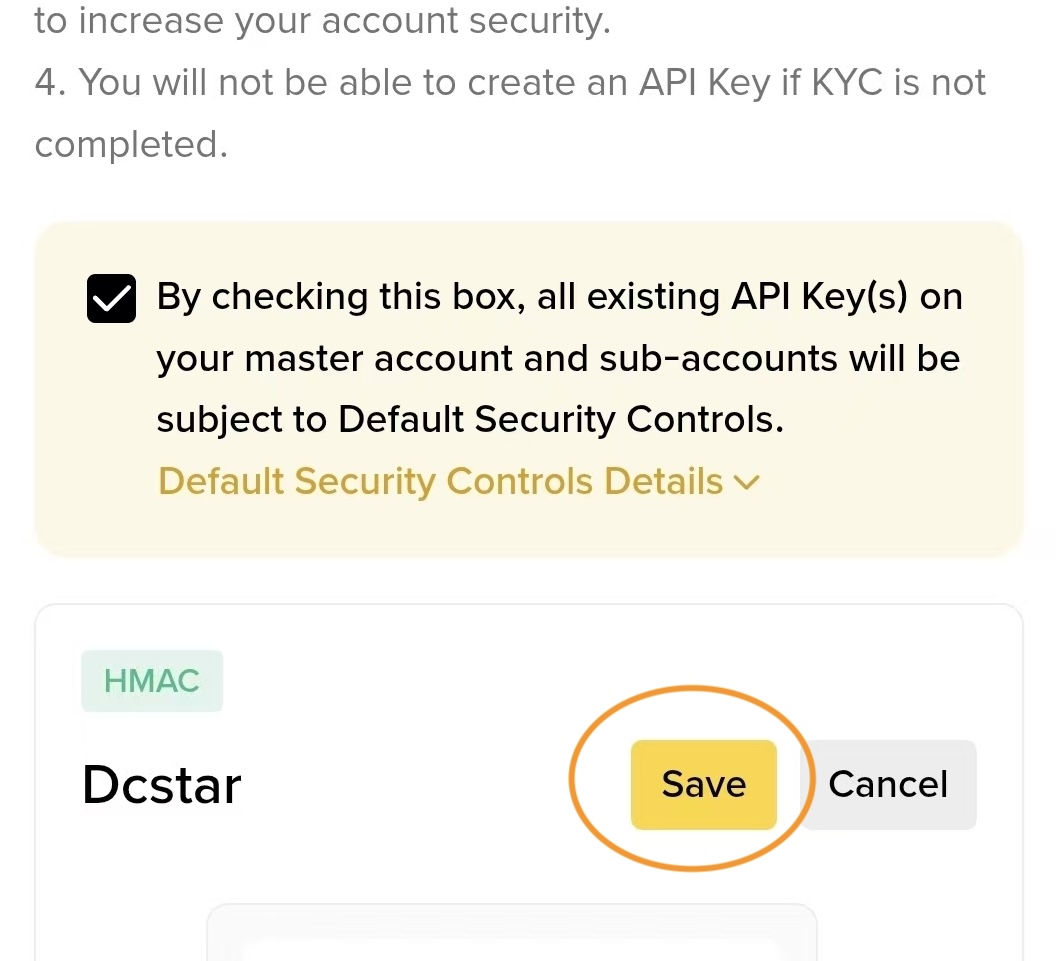Image resolution: width=1056 pixels, height=961 pixels.
Task: Expand Default Security Controls Details chevron
Action: pos(747,483)
